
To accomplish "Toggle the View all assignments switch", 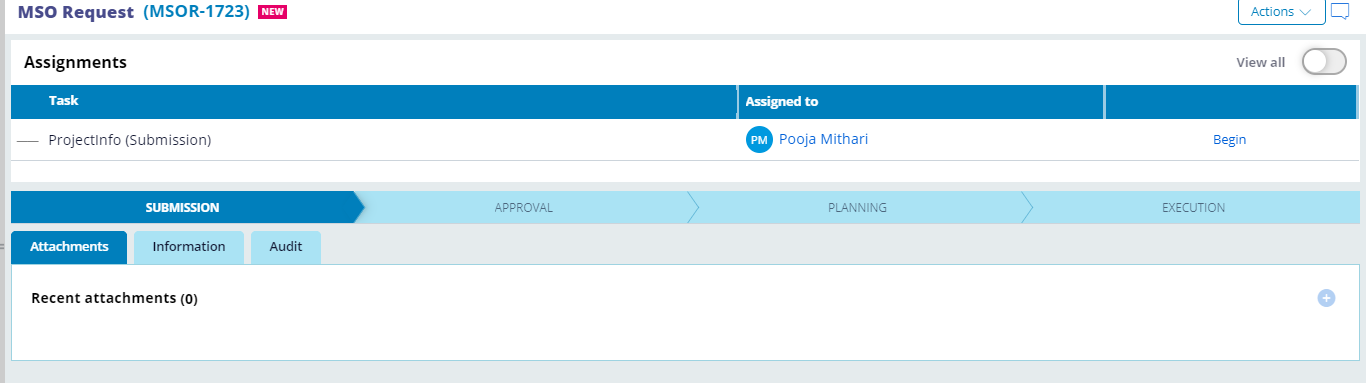I will pyautogui.click(x=1324, y=62).
